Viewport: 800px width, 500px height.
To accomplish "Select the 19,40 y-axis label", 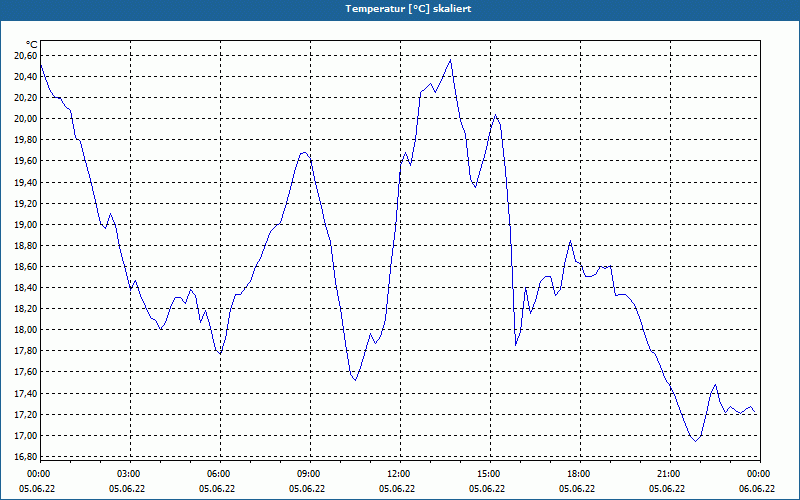I will (x=25, y=182).
